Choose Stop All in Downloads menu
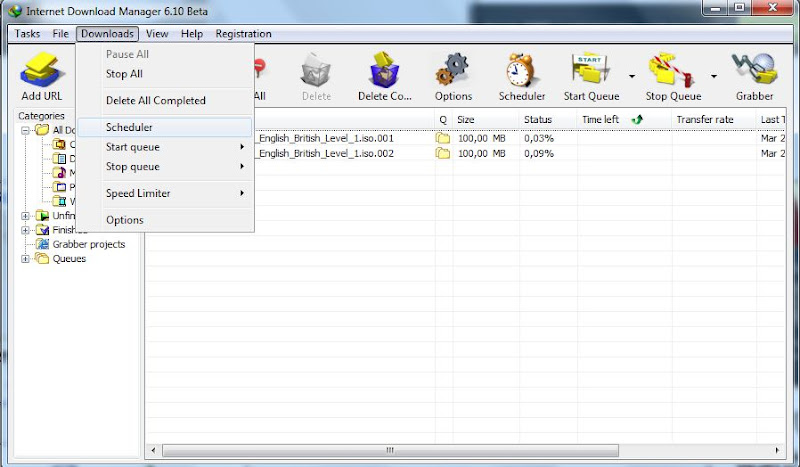800x467 pixels. pos(165,74)
